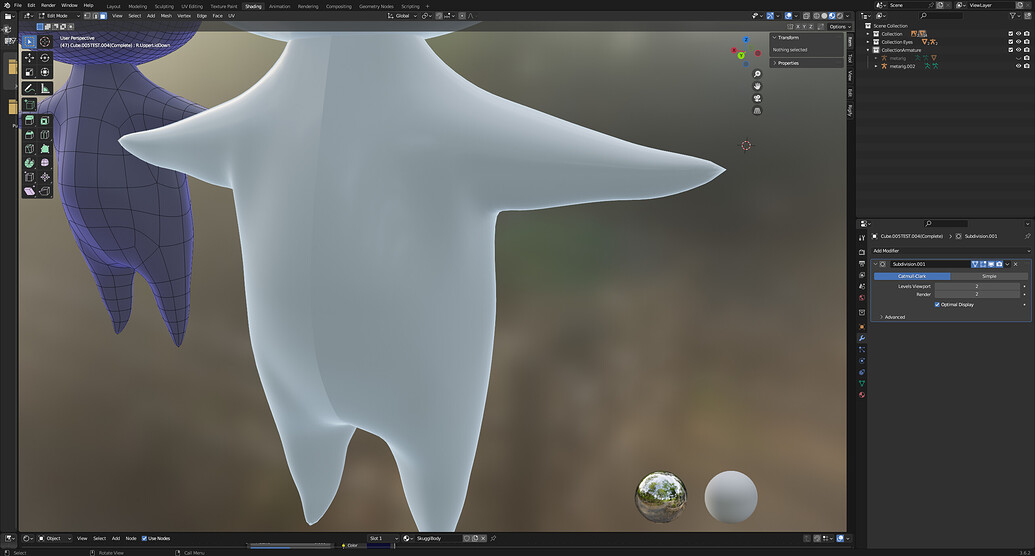Screen dimensions: 1035x556
Task: Open the File menu
Action: pyautogui.click(x=18, y=5)
